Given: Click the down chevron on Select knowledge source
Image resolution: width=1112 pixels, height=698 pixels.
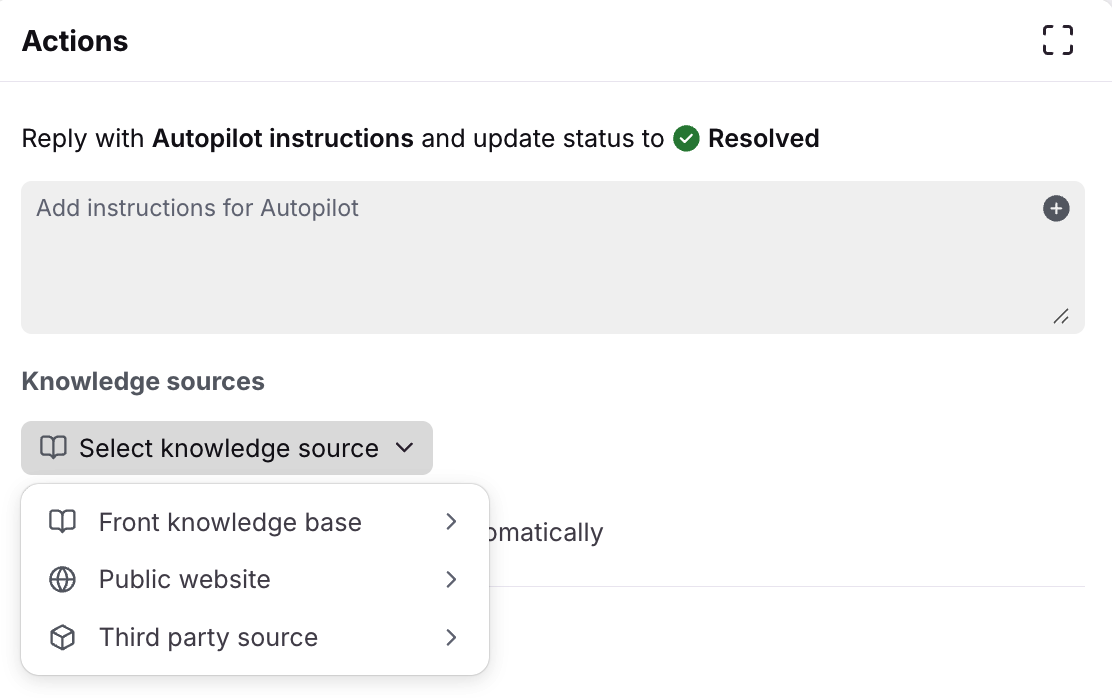Looking at the screenshot, I should (x=404, y=448).
